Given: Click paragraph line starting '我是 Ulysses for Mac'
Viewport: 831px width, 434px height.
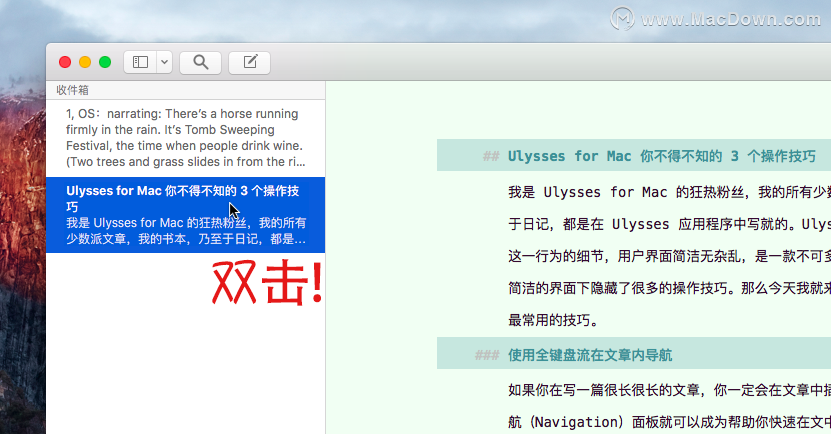Looking at the screenshot, I should point(669,192).
